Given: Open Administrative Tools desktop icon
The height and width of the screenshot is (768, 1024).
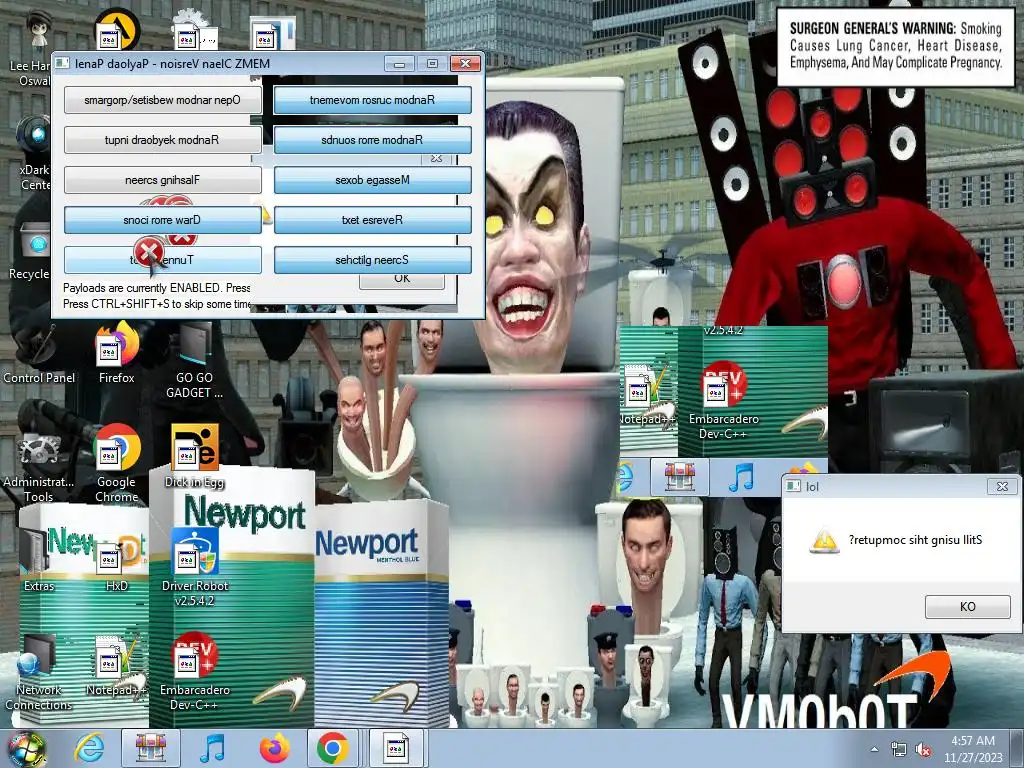Looking at the screenshot, I should coord(39,464).
